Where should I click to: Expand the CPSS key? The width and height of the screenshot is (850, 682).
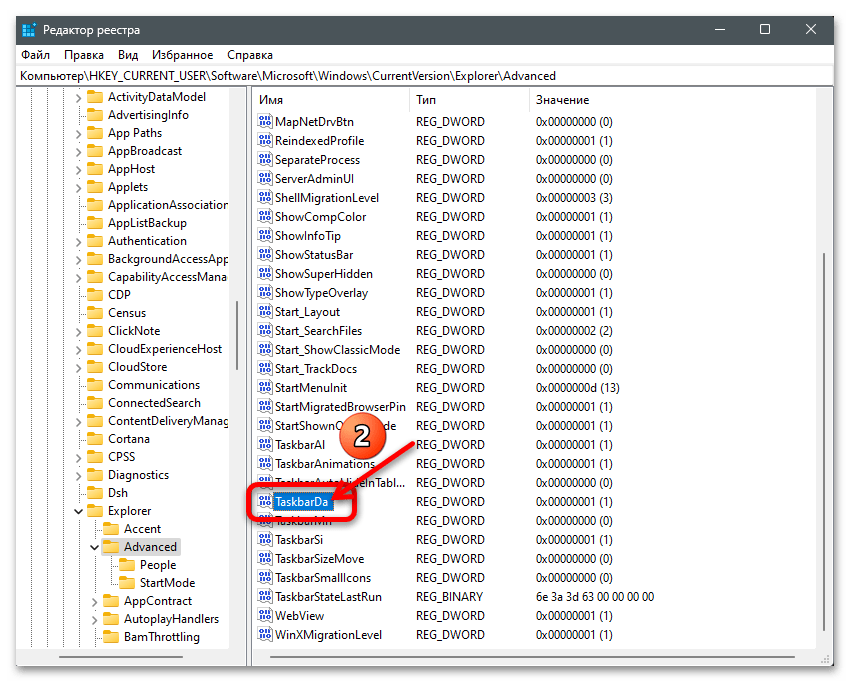point(78,458)
